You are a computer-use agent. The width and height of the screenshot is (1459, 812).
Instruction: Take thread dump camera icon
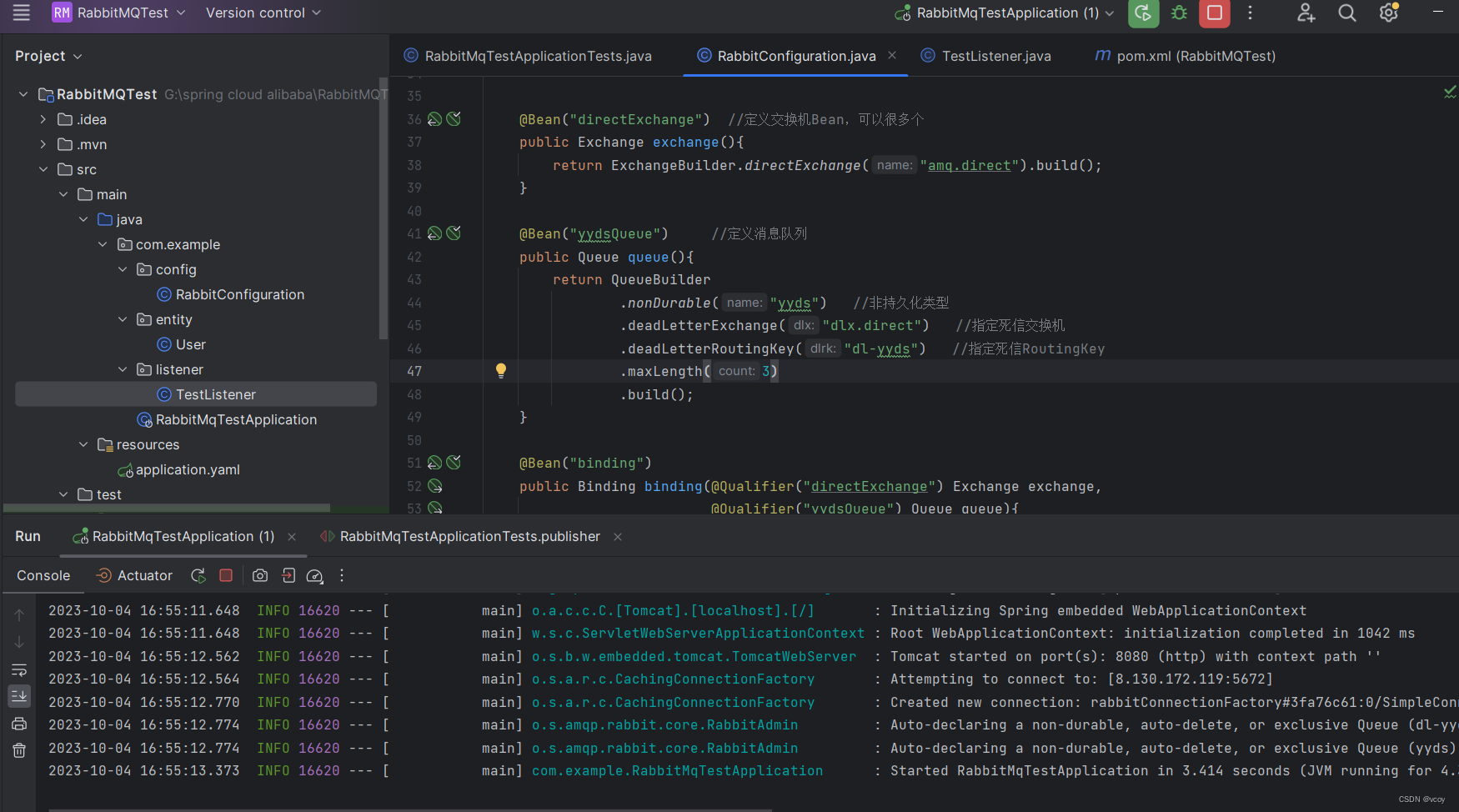click(x=260, y=575)
